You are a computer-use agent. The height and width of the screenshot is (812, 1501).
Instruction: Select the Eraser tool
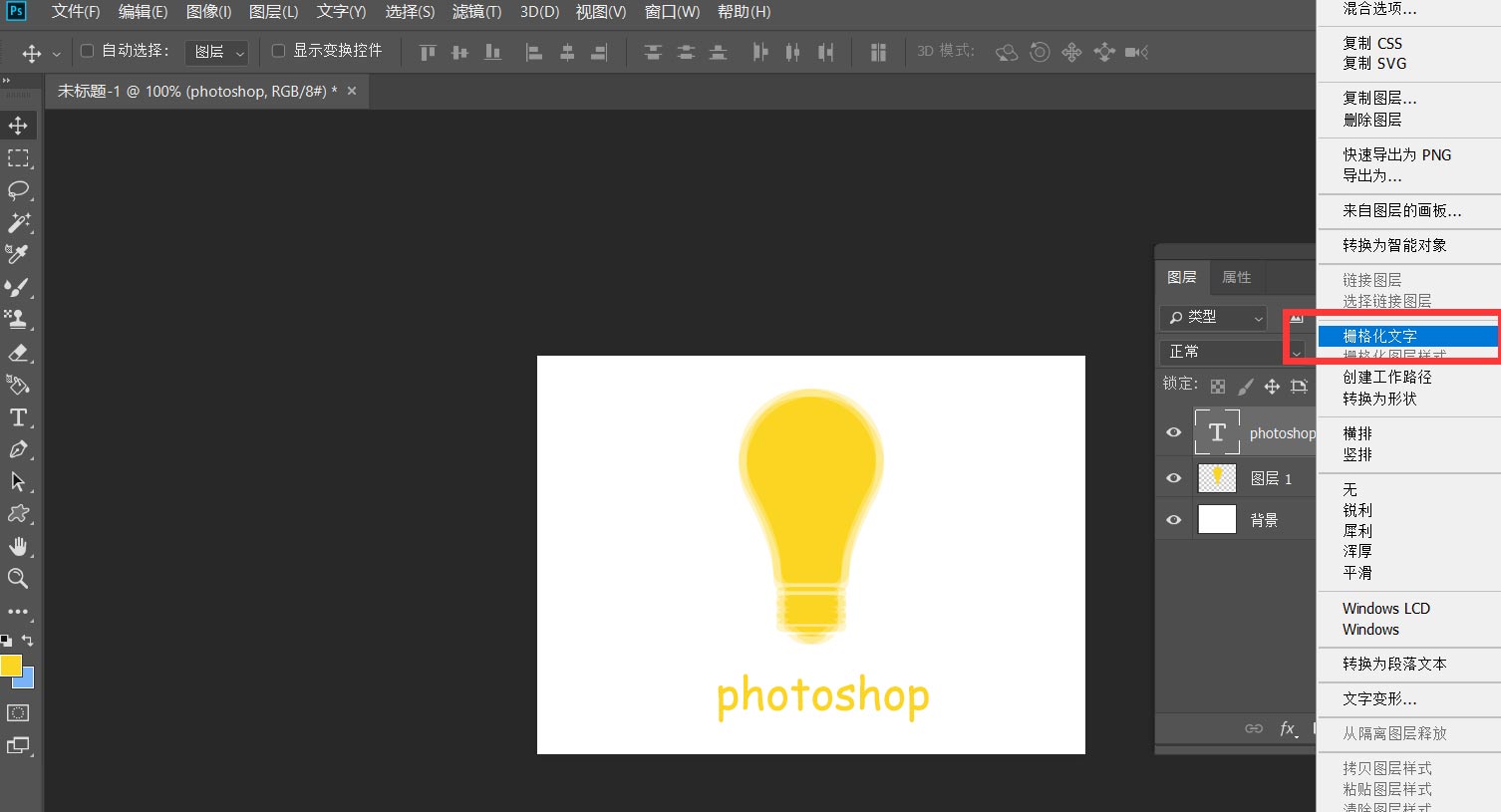[18, 353]
